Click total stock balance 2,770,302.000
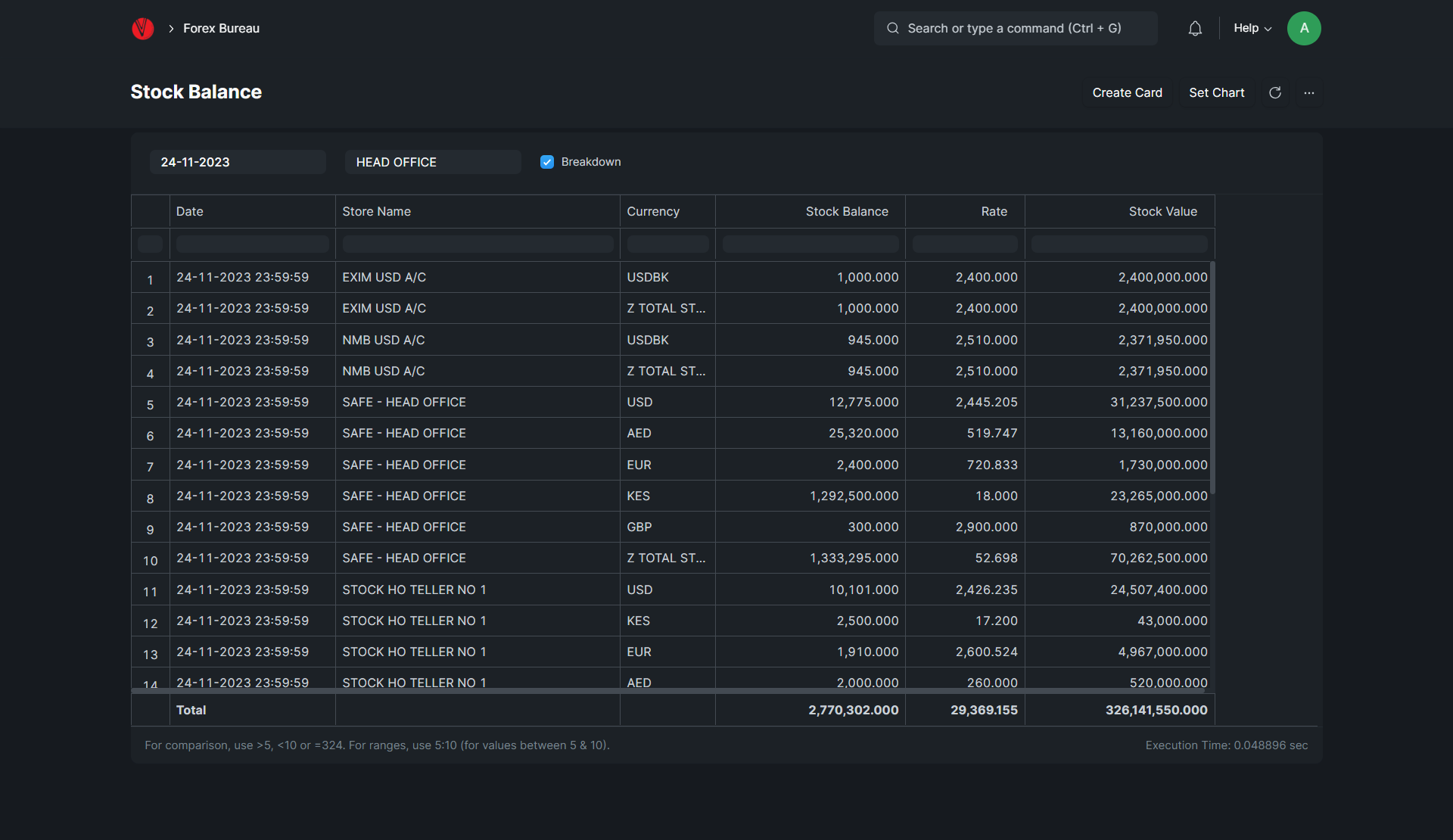 (x=810, y=710)
